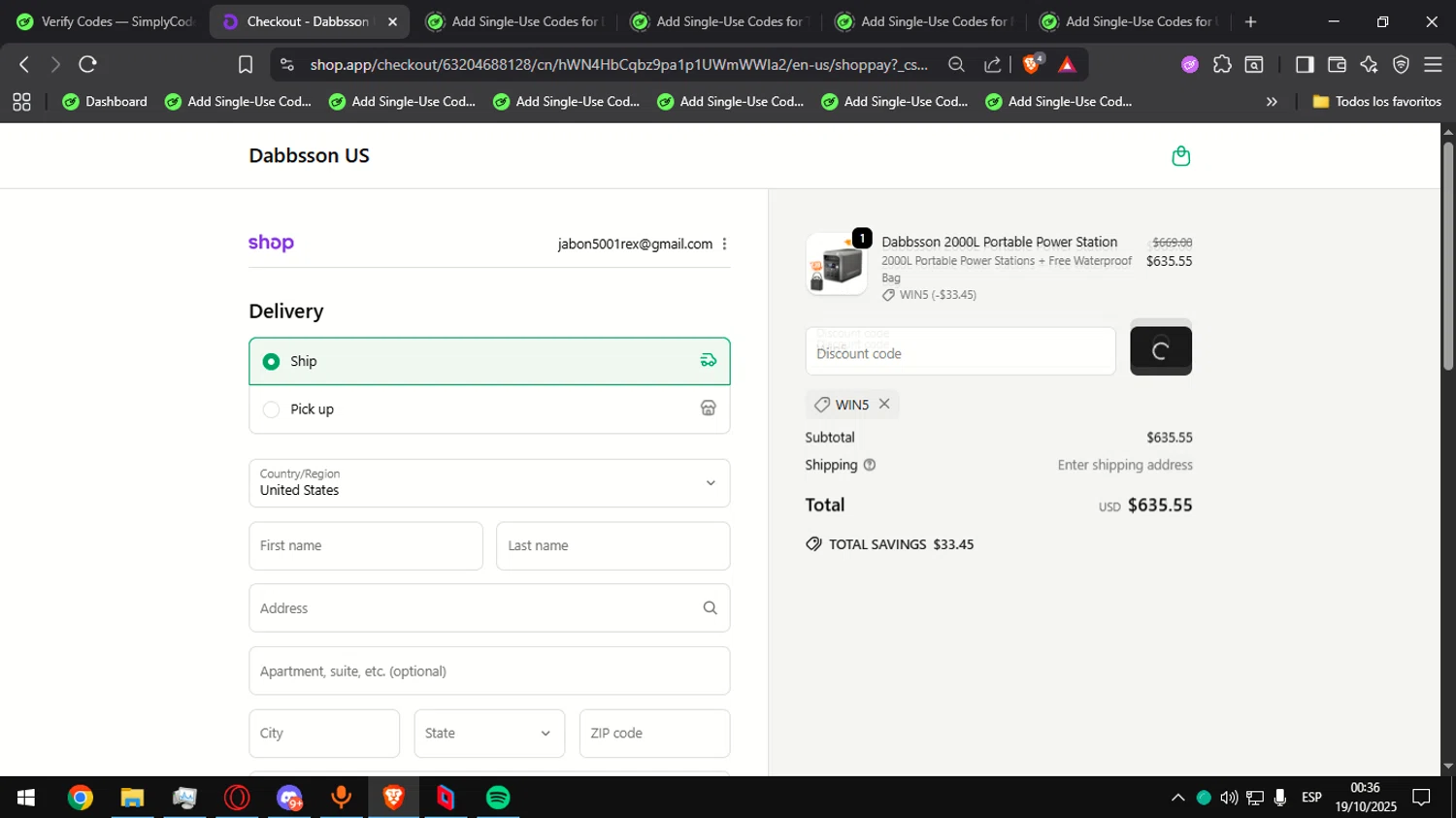Click the page vertical scrollbar
The width and height of the screenshot is (1456, 818).
pos(1448,256)
